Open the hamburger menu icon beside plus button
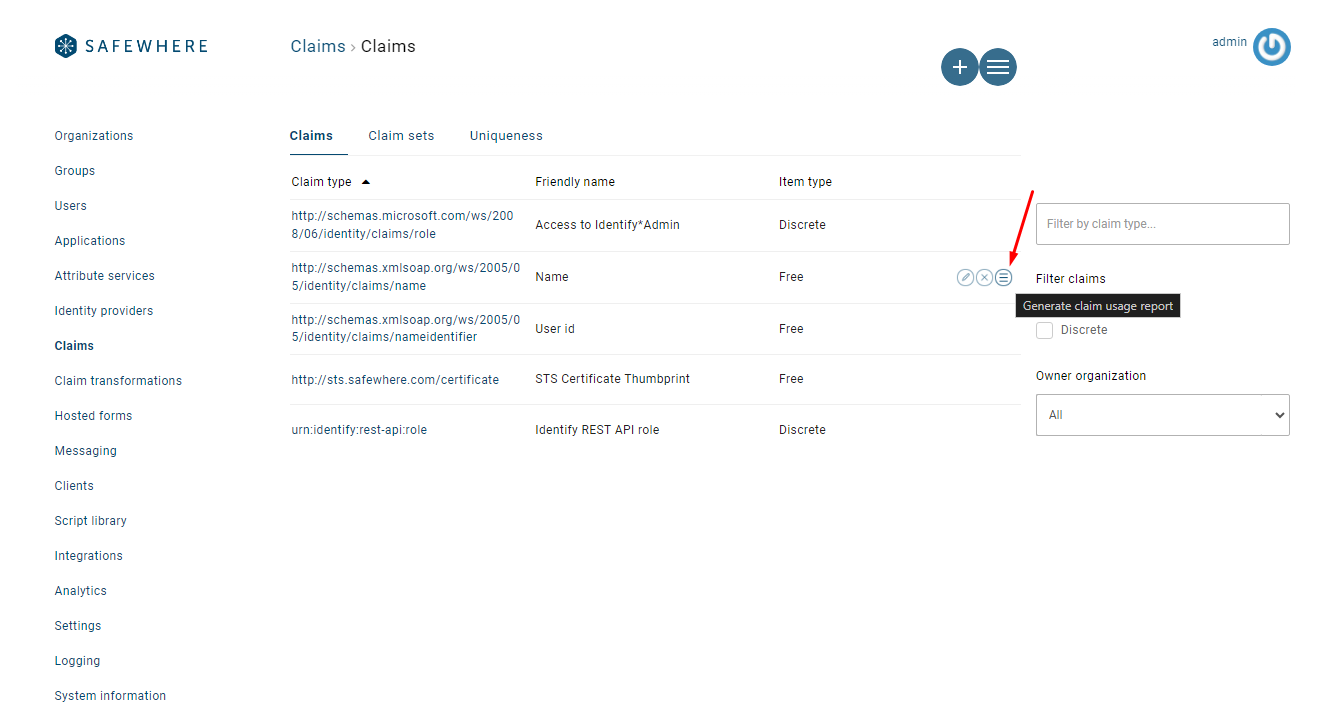This screenshot has height=725, width=1331. 997,66
